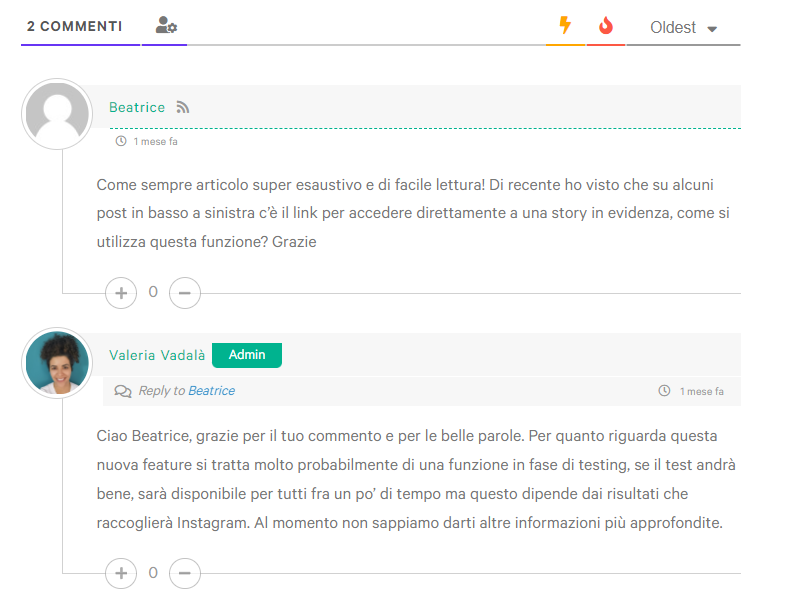Click the vote count zero under Beatrice's comment
The width and height of the screenshot is (808, 600).
[152, 292]
